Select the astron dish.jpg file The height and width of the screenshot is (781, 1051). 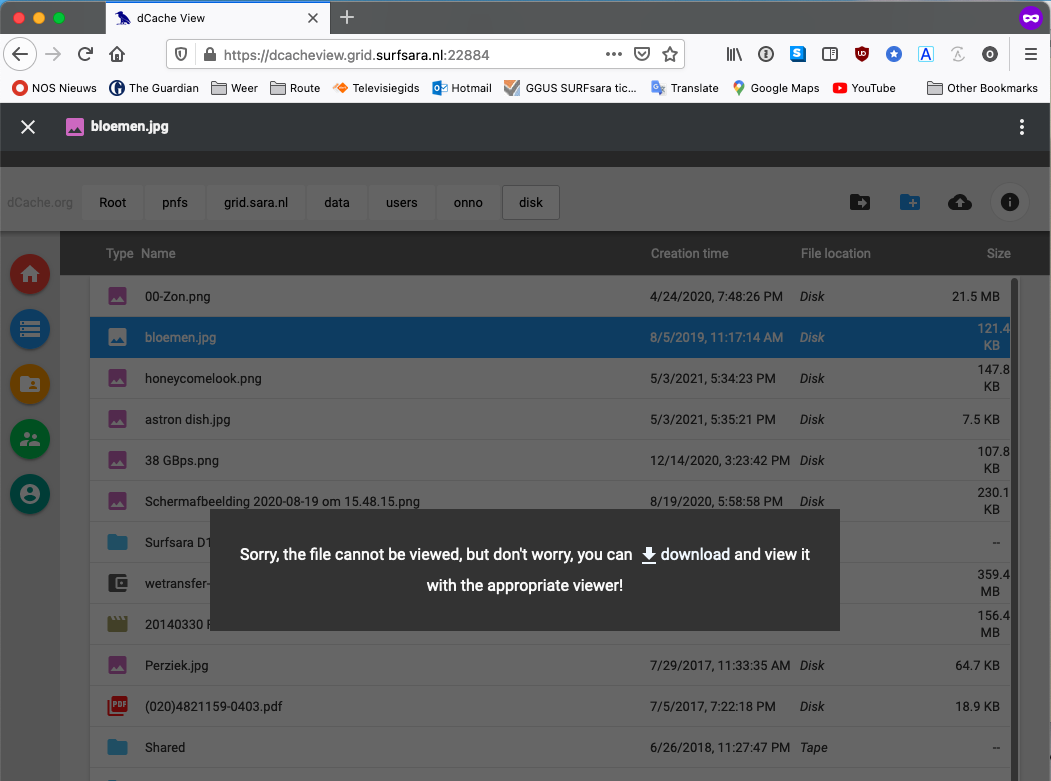point(550,419)
